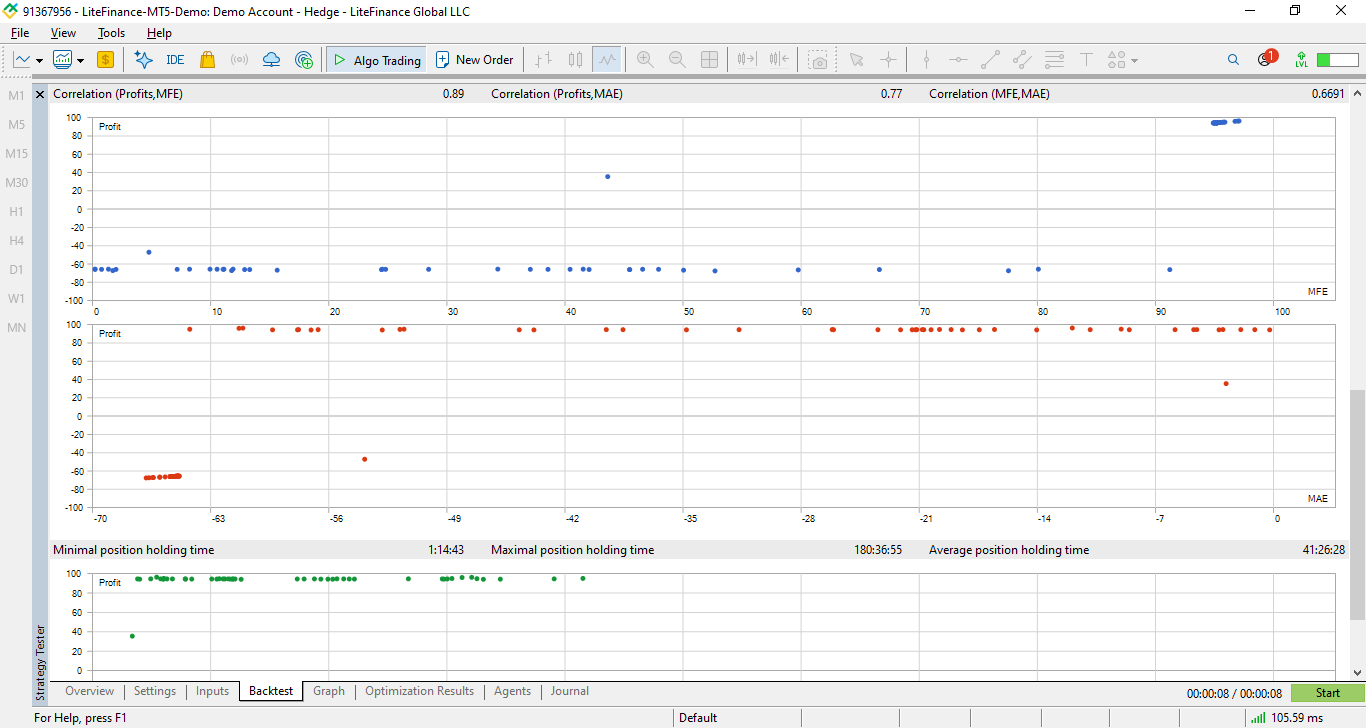Select the M30 timeframe
The height and width of the screenshot is (728, 1366).
click(16, 183)
